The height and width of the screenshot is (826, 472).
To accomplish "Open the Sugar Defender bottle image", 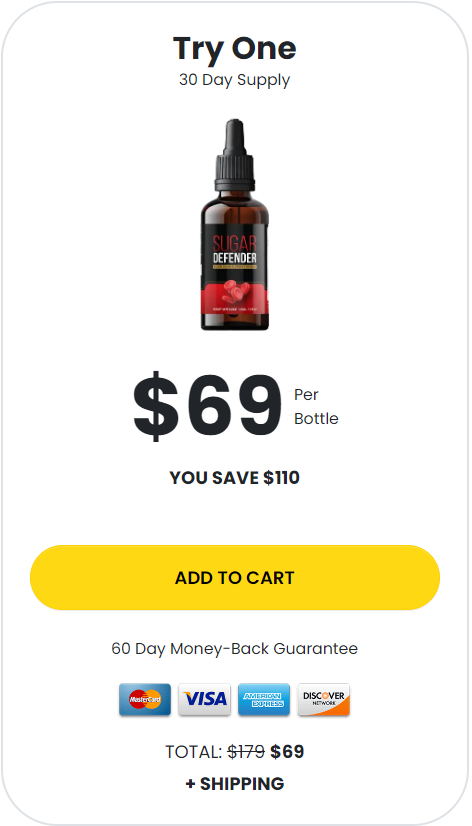I will pos(235,225).
